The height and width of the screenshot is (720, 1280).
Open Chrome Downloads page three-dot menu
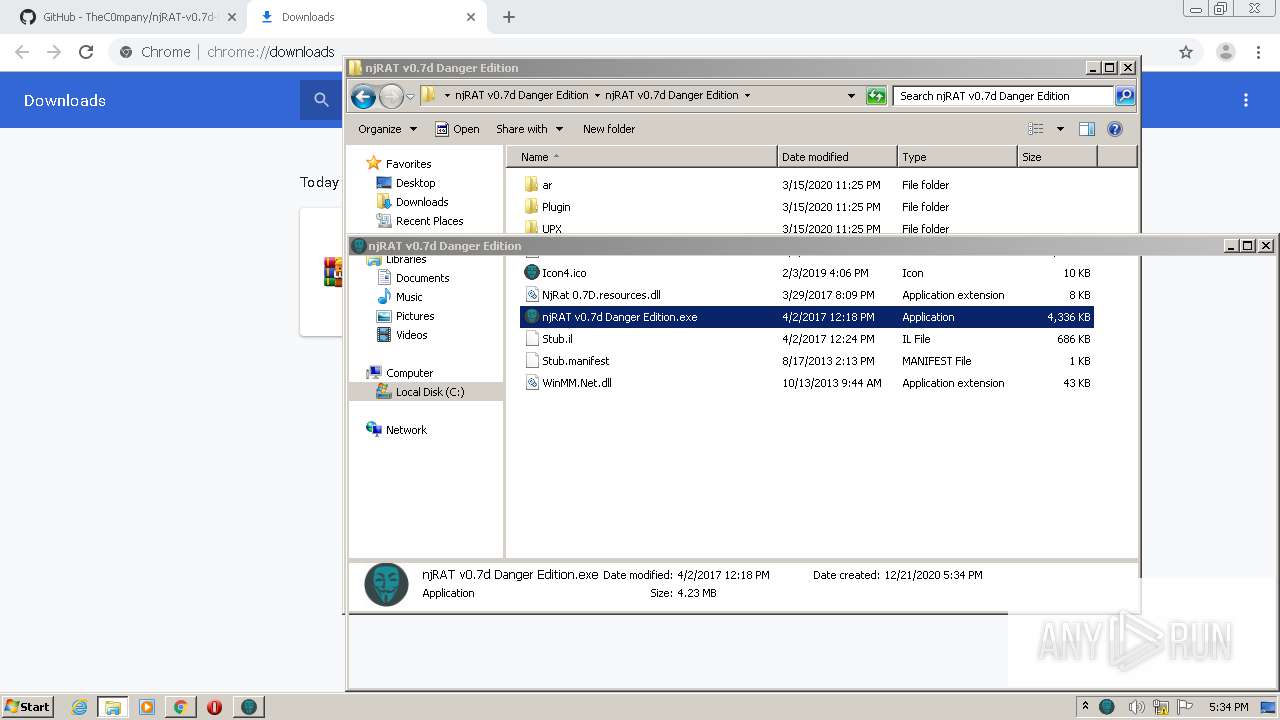(x=1246, y=100)
